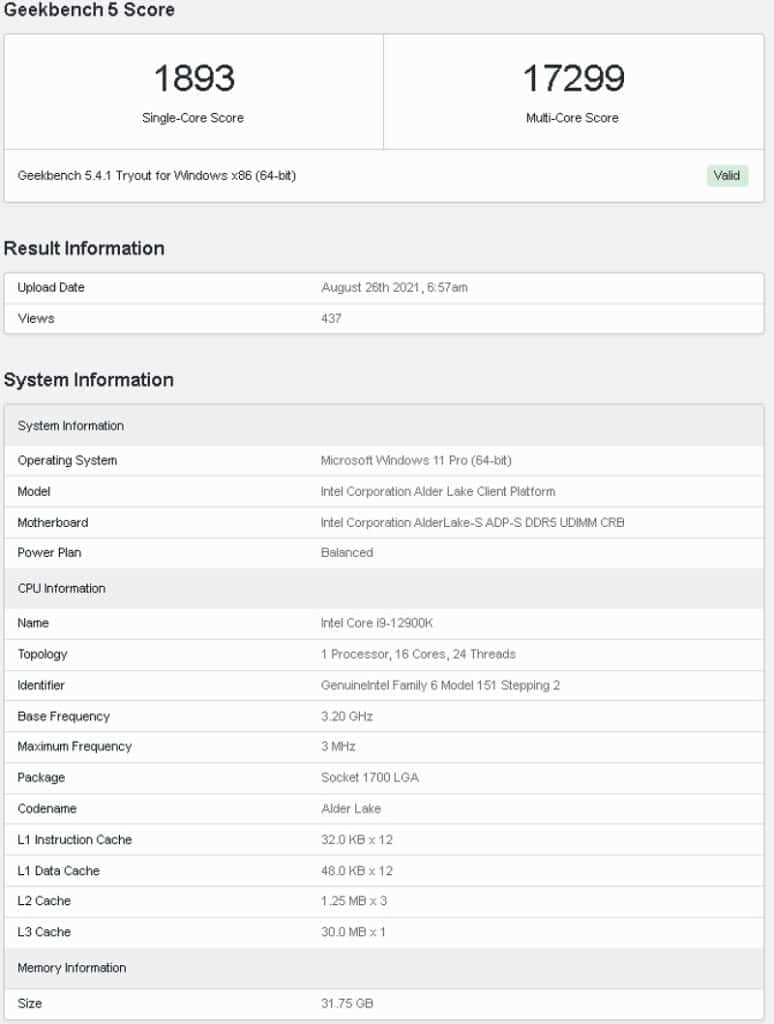Click the green Valid badge
Viewport: 774px width, 1024px height.
tap(727, 176)
